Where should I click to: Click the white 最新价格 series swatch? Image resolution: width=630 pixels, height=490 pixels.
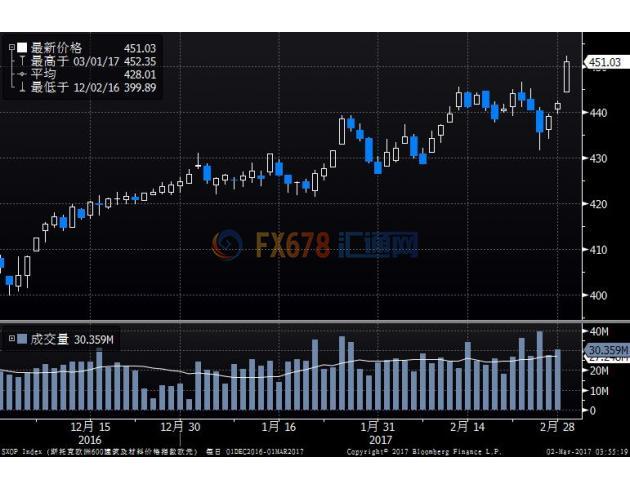point(23,47)
